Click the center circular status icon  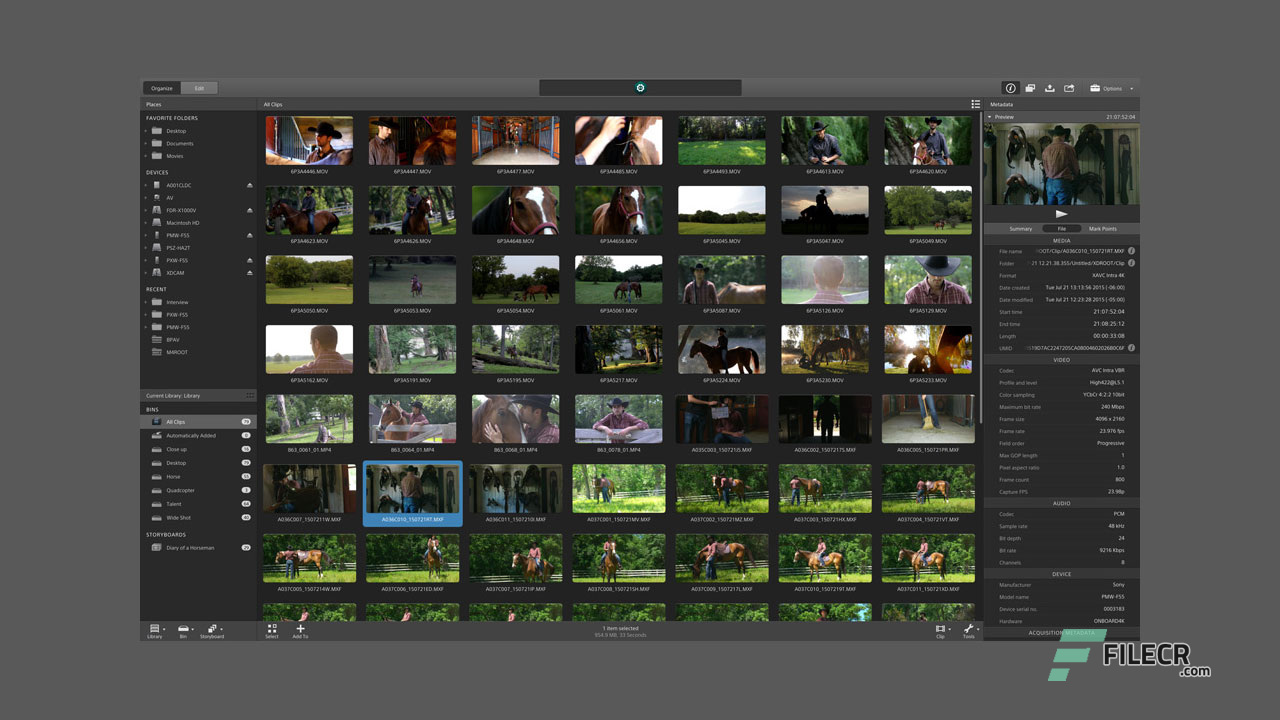(x=640, y=88)
